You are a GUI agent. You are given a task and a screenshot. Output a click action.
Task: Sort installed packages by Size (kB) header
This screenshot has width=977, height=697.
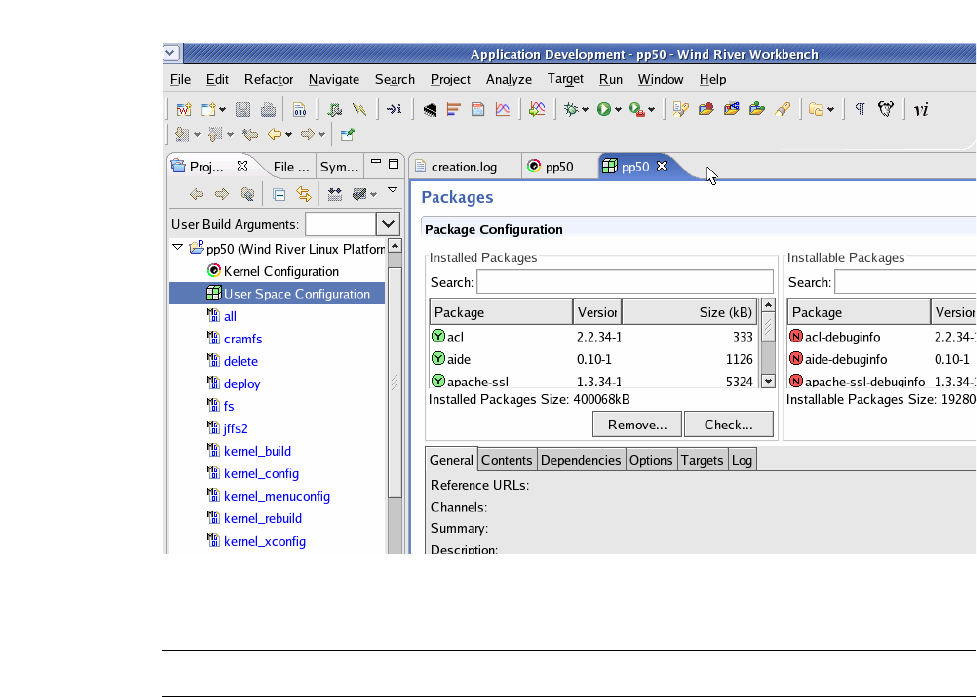(690, 312)
